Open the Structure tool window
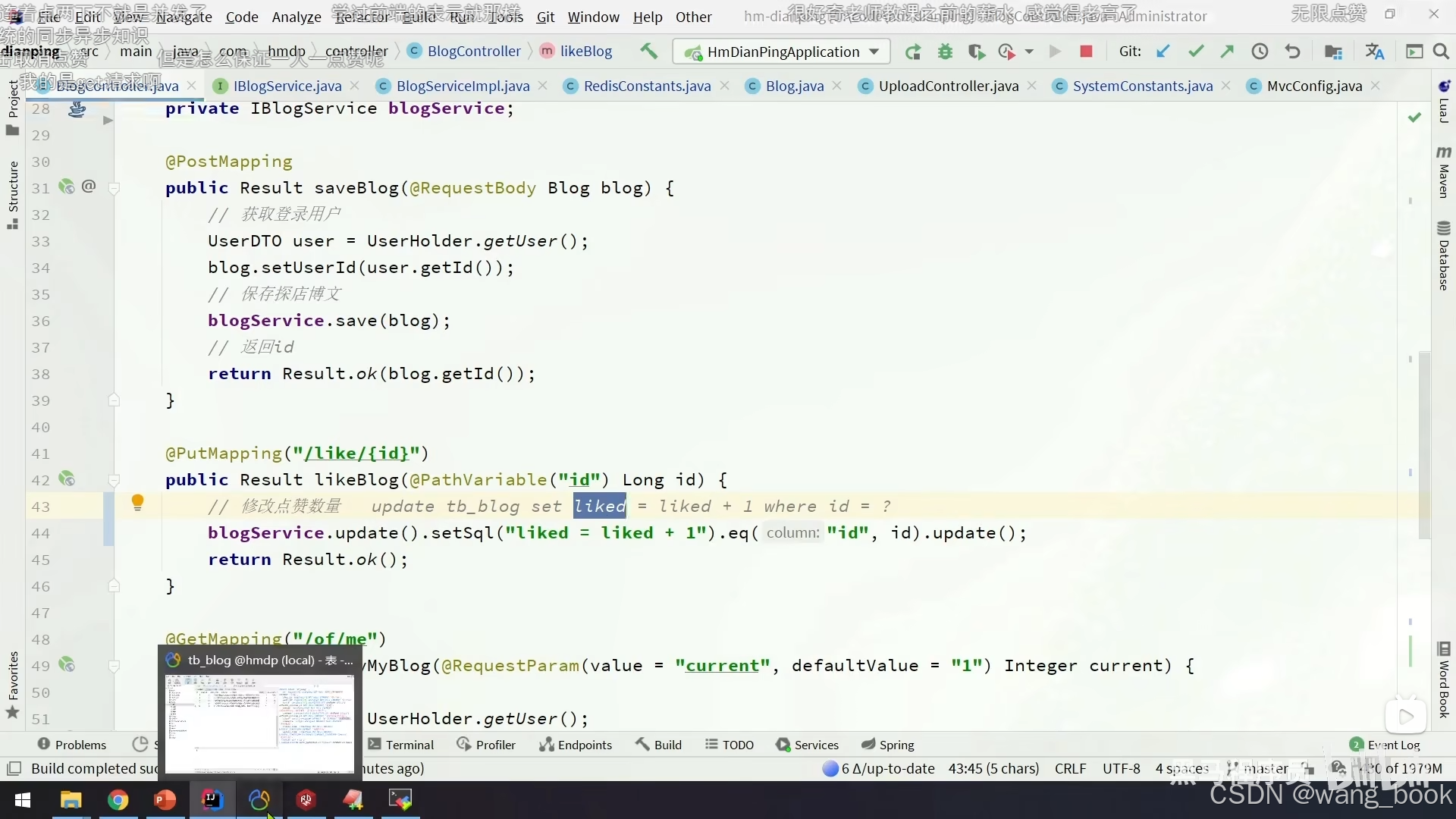 click(x=12, y=196)
